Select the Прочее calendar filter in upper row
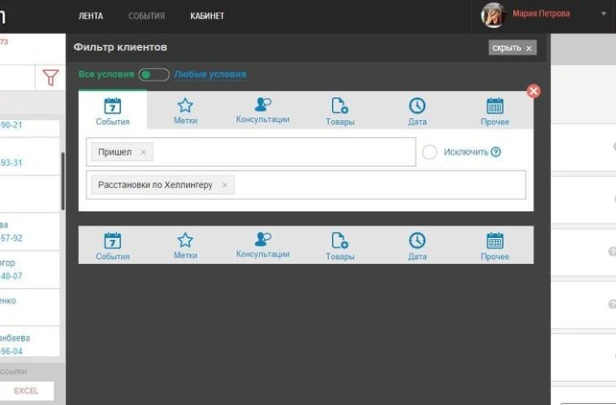Image resolution: width=616 pixels, height=405 pixels. point(494,110)
